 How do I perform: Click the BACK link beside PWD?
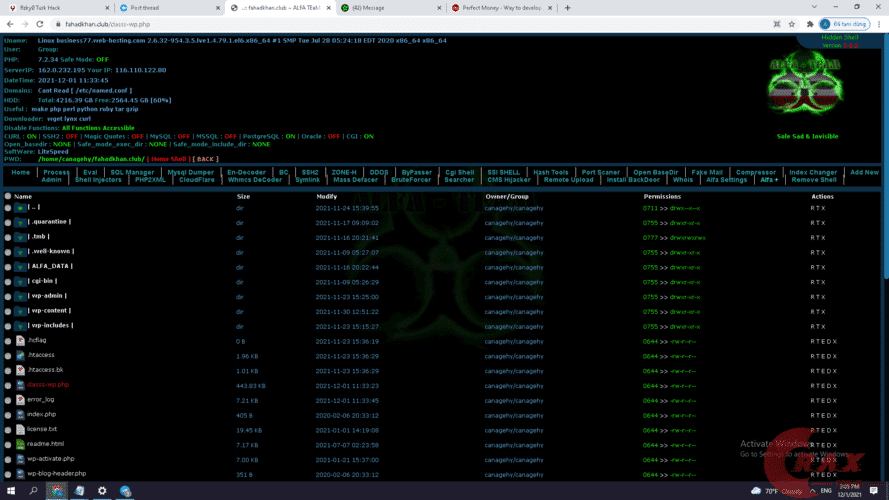(205, 159)
